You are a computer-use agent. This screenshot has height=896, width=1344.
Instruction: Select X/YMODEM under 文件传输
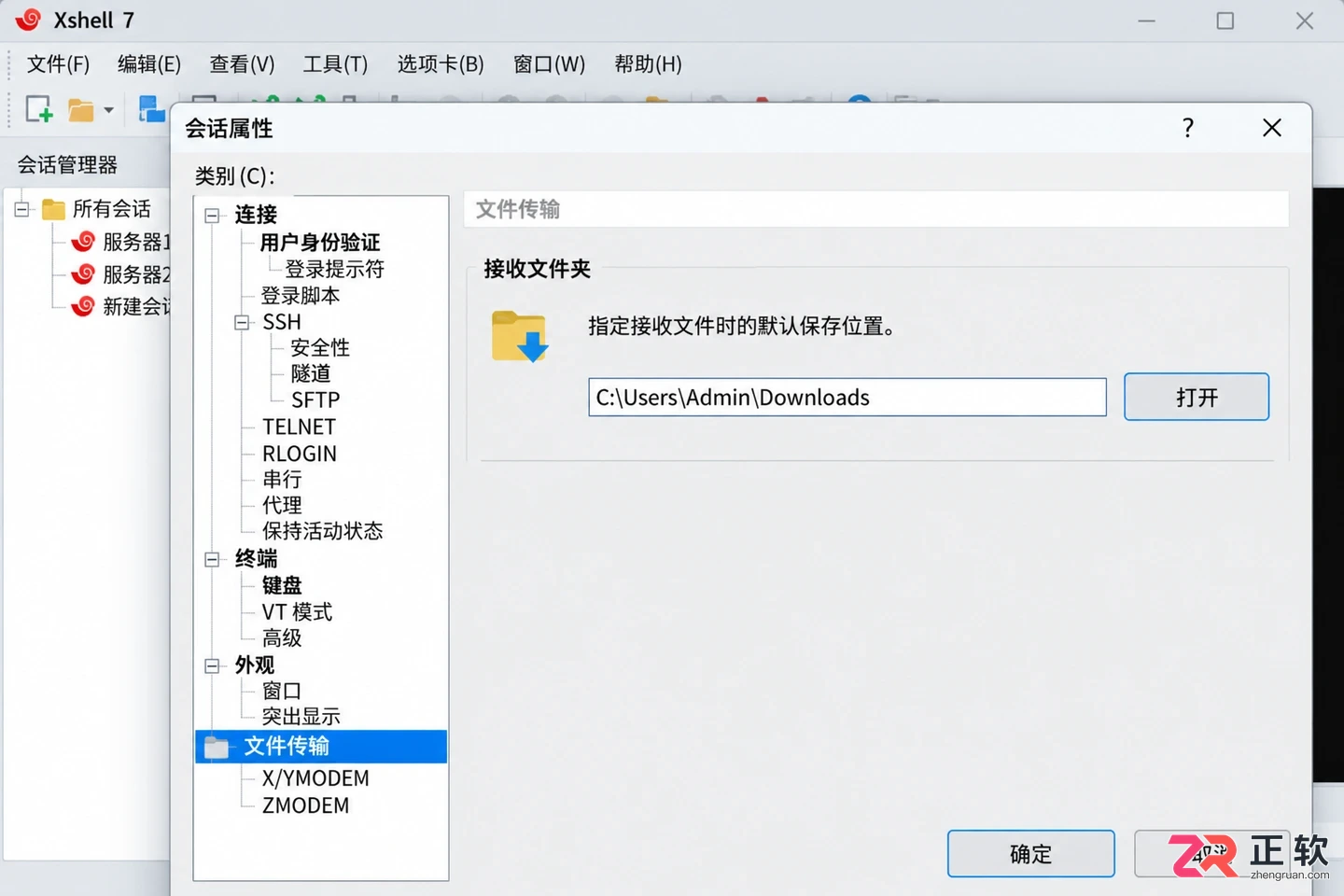(315, 778)
